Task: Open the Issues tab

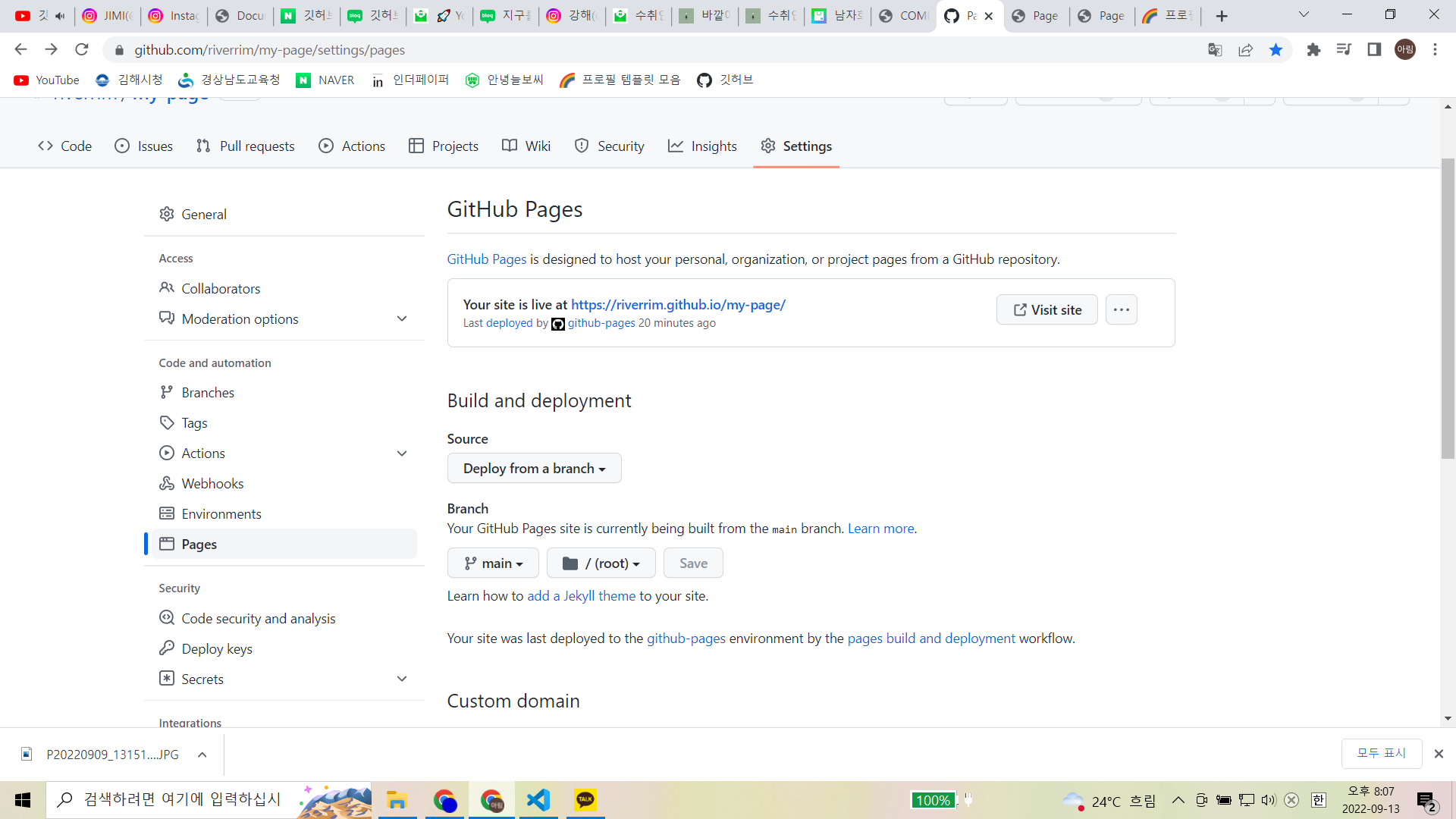Action: [x=143, y=146]
